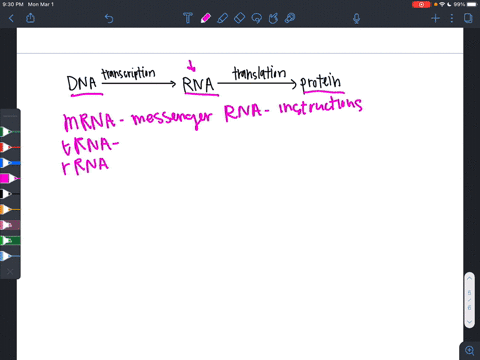
Task: Pick the orange pen favorite
Action: click(10, 209)
